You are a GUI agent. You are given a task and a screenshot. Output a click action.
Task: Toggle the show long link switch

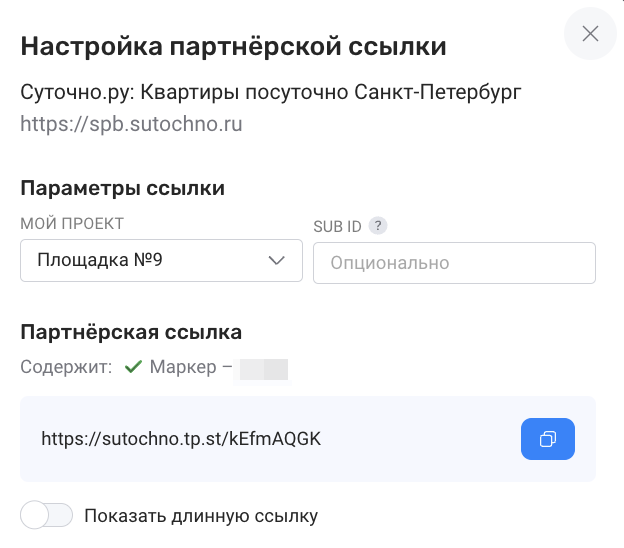click(47, 515)
